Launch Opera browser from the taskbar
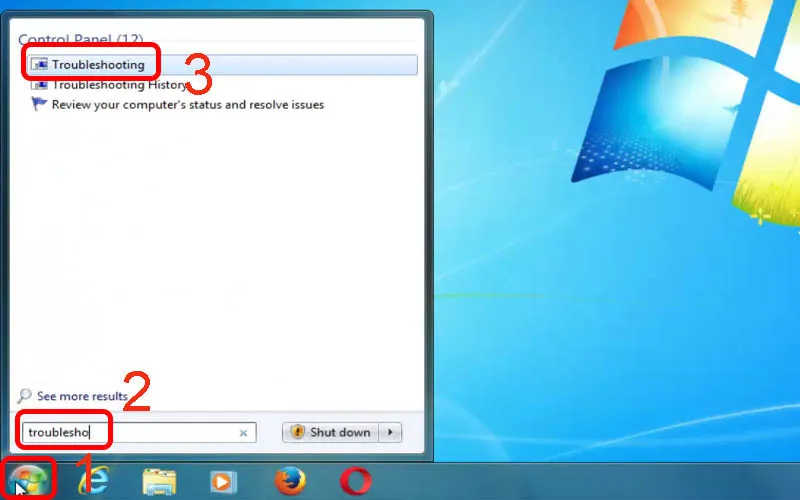Image resolution: width=800 pixels, height=500 pixels. pos(354,482)
